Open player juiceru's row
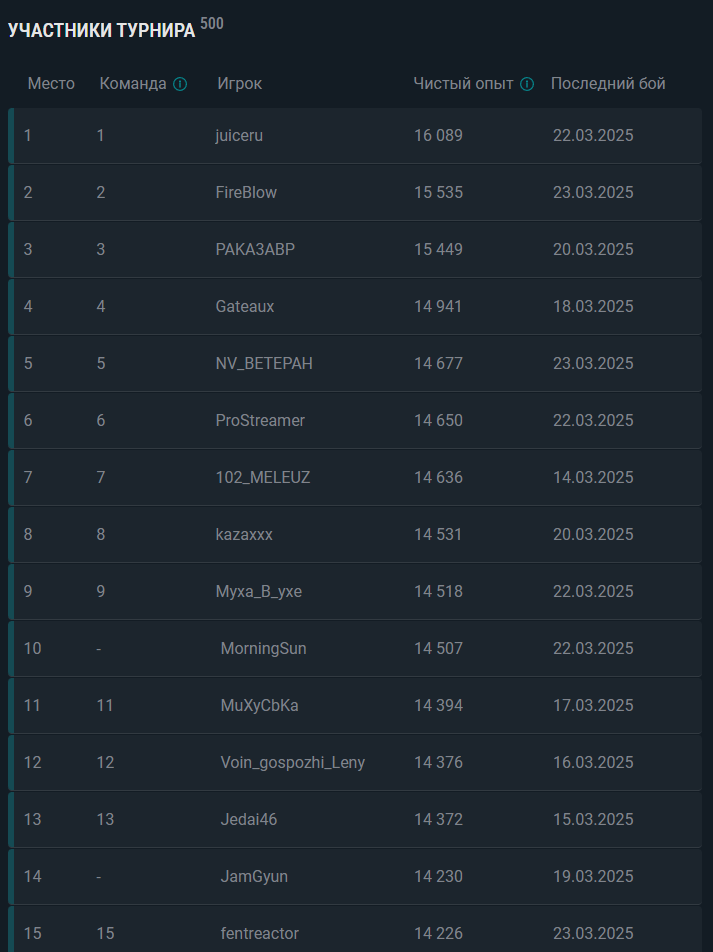The width and height of the screenshot is (713, 952). [x=355, y=135]
